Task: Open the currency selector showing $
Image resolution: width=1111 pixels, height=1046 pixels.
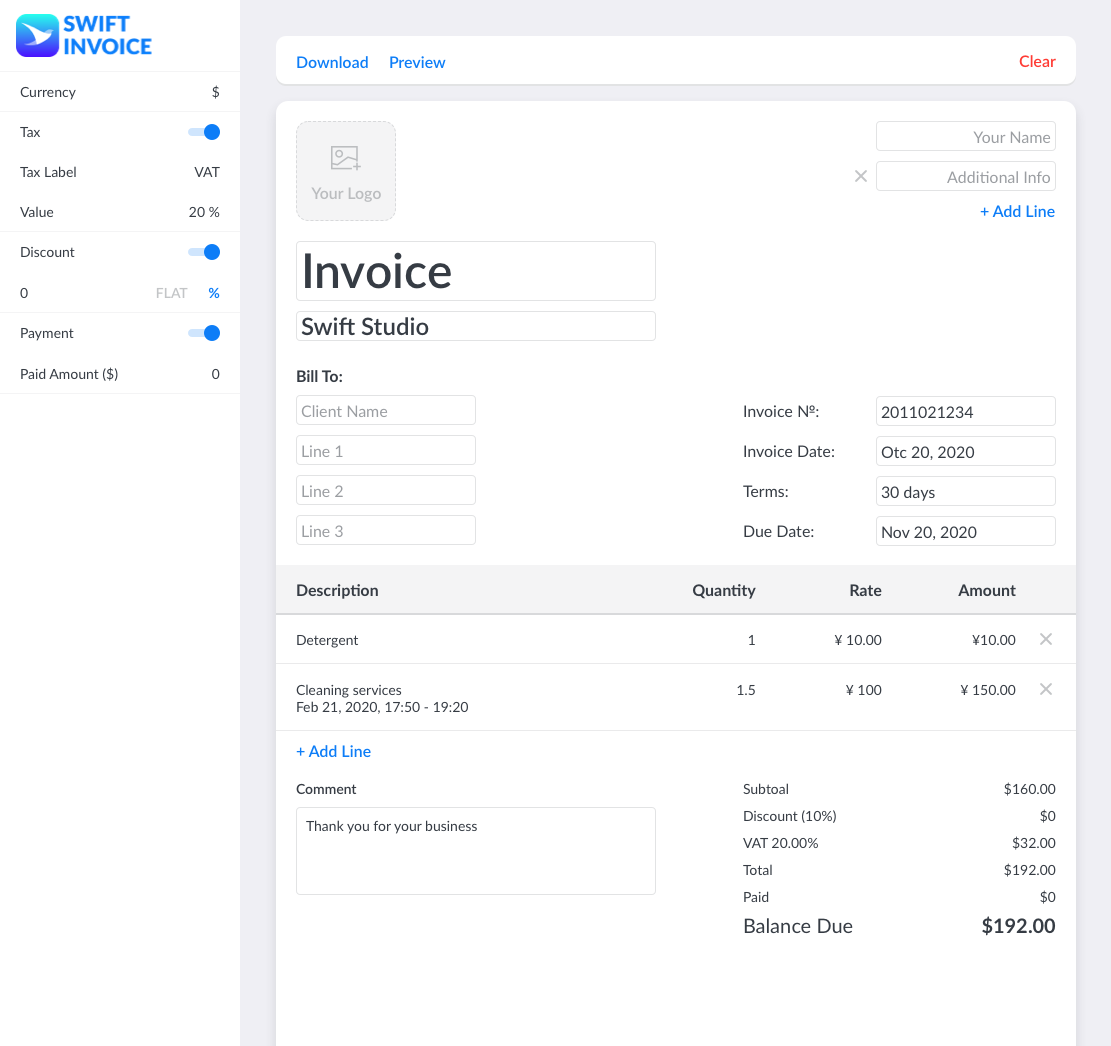Action: coord(213,91)
